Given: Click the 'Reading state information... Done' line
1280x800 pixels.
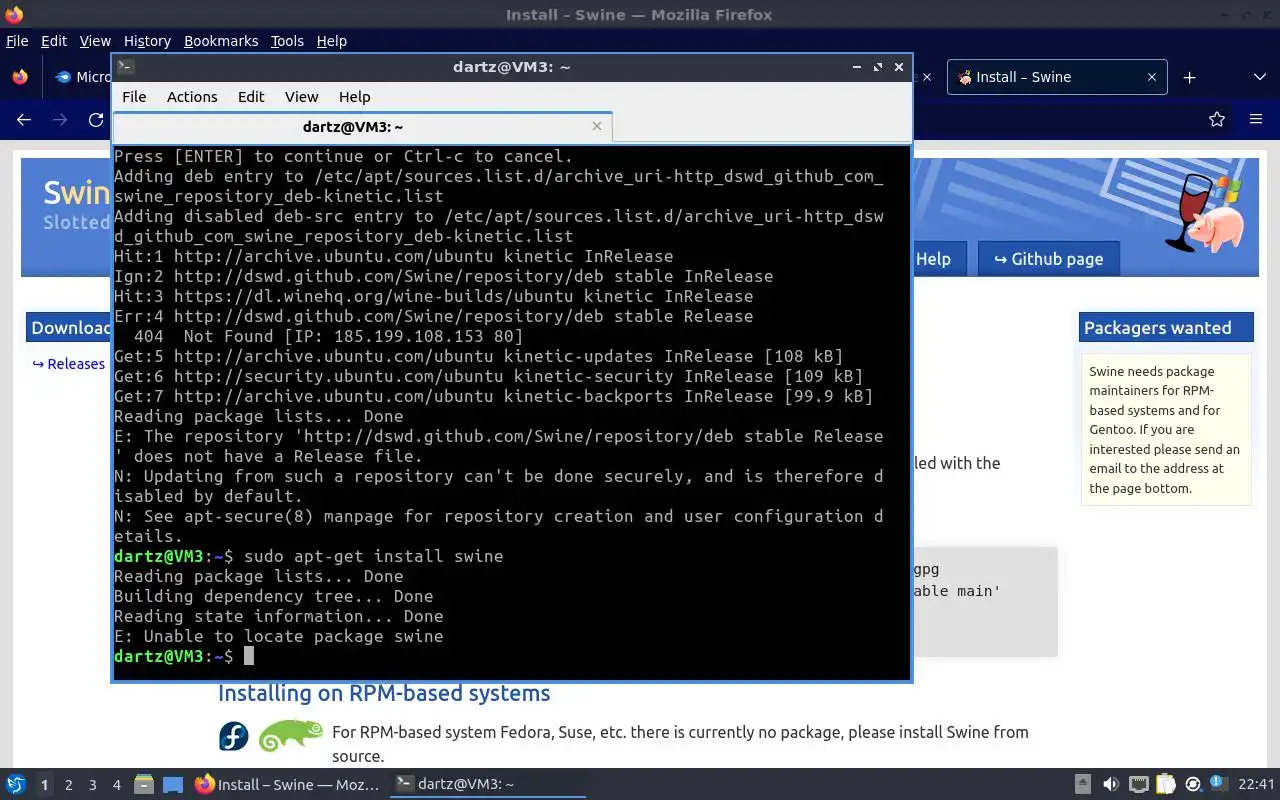Looking at the screenshot, I should point(279,616).
